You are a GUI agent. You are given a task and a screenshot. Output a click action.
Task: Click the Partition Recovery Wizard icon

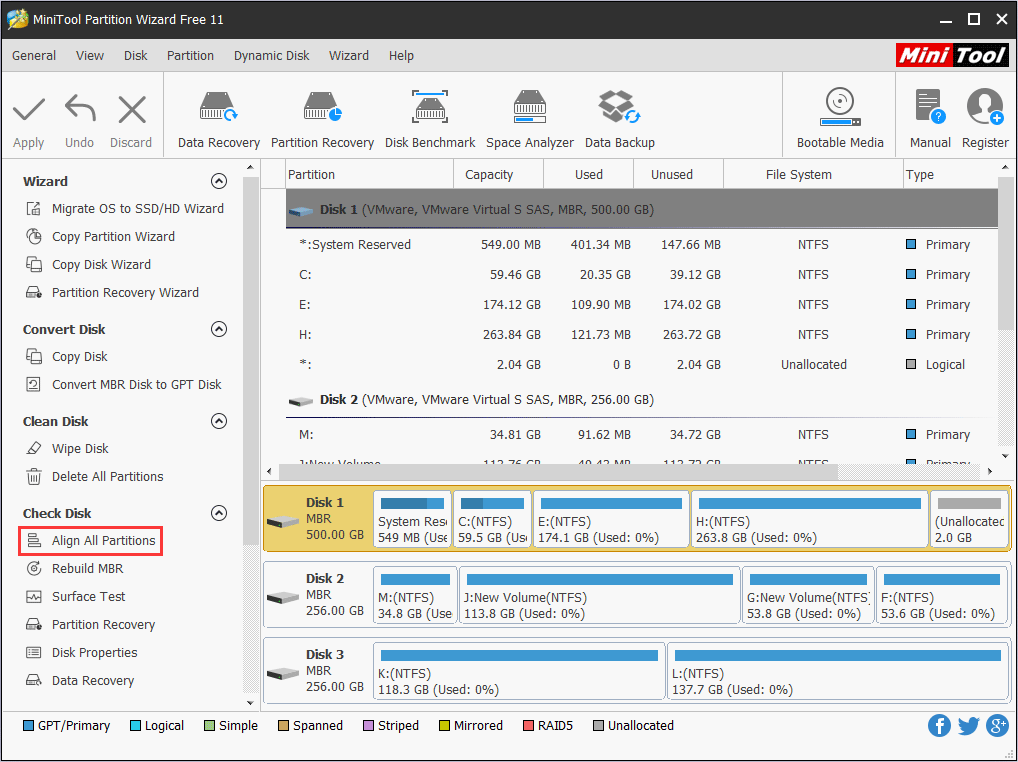(34, 292)
